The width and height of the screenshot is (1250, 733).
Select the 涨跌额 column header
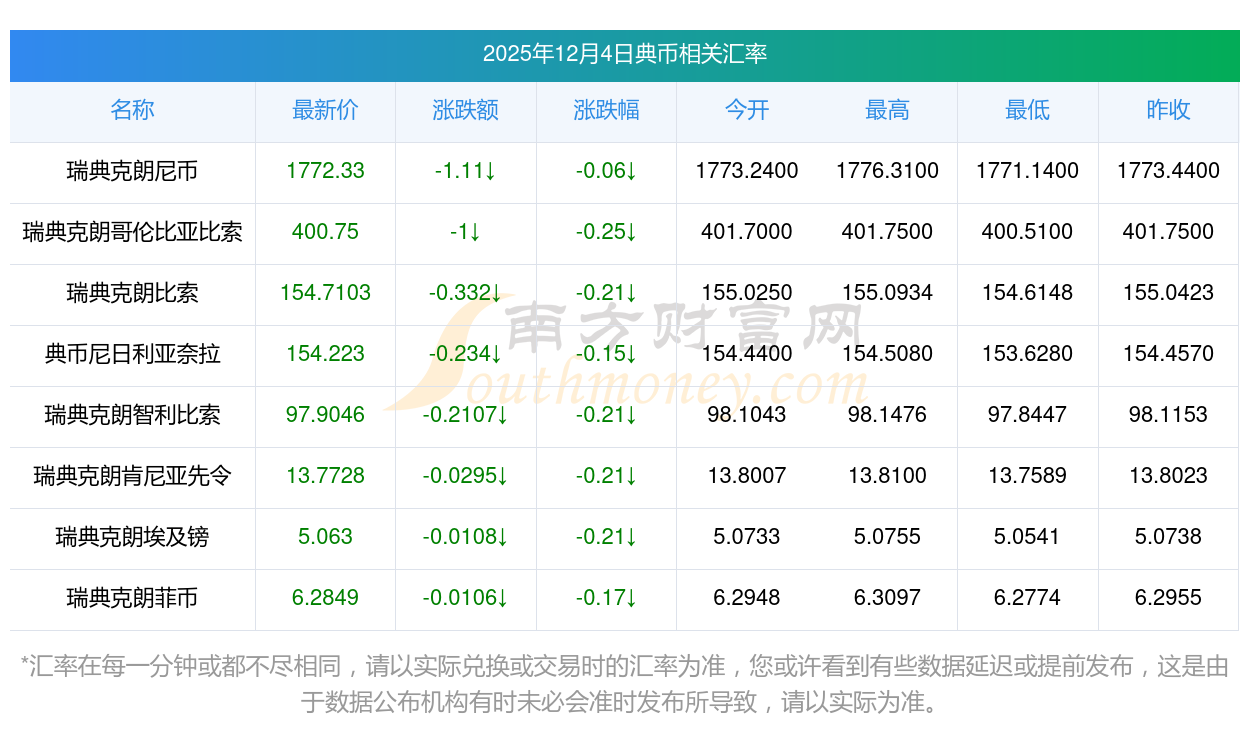[x=466, y=110]
